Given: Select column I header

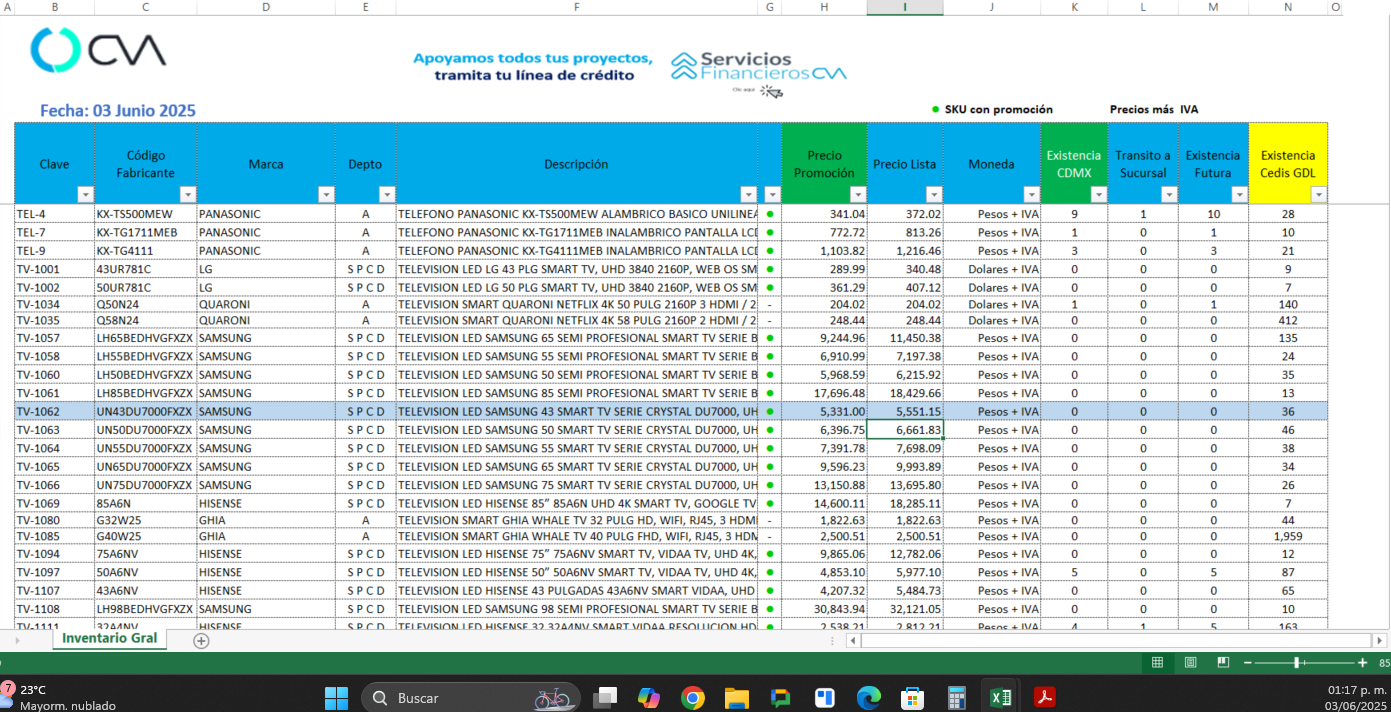Looking at the screenshot, I should (905, 7).
